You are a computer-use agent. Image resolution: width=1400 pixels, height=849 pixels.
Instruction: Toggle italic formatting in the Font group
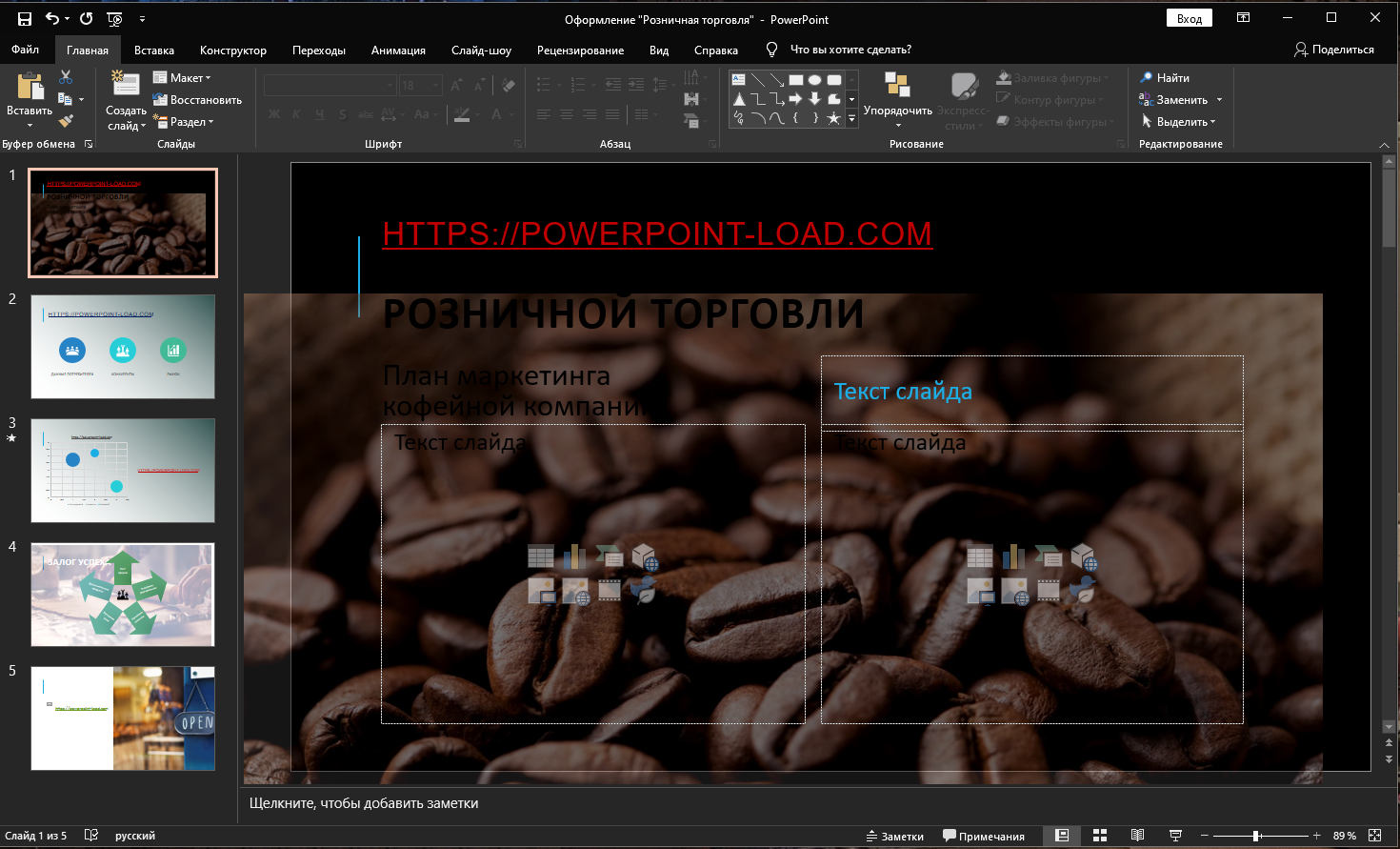point(295,113)
